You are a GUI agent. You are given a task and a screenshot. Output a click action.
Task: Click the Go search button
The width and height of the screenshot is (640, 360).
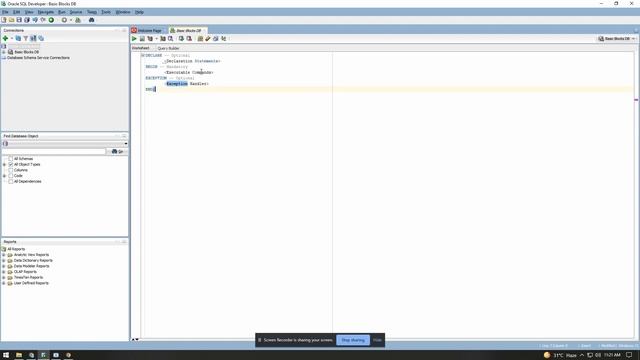pyautogui.click(x=118, y=151)
